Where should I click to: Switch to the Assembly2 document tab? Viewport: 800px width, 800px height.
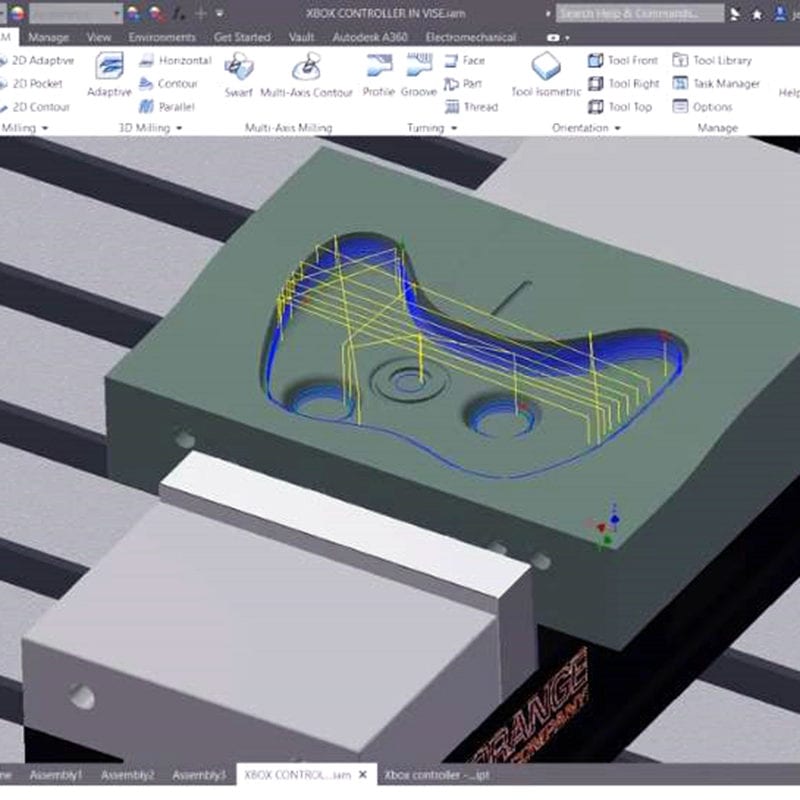[x=128, y=775]
